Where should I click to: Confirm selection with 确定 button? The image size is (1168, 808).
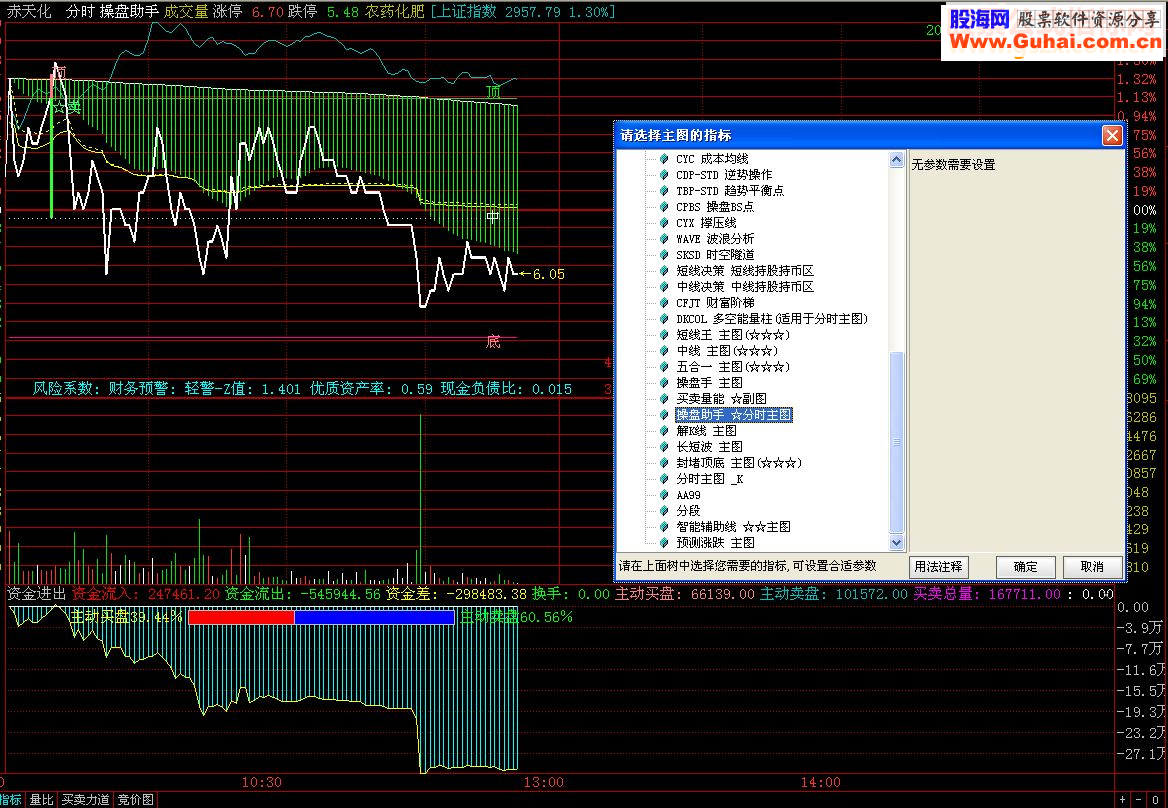1026,567
